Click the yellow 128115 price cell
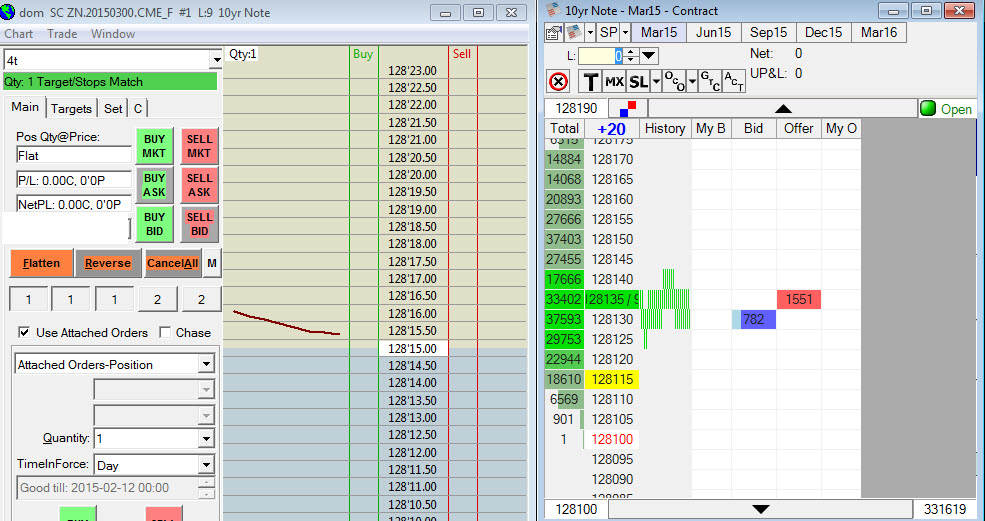The image size is (985, 521). (612, 380)
